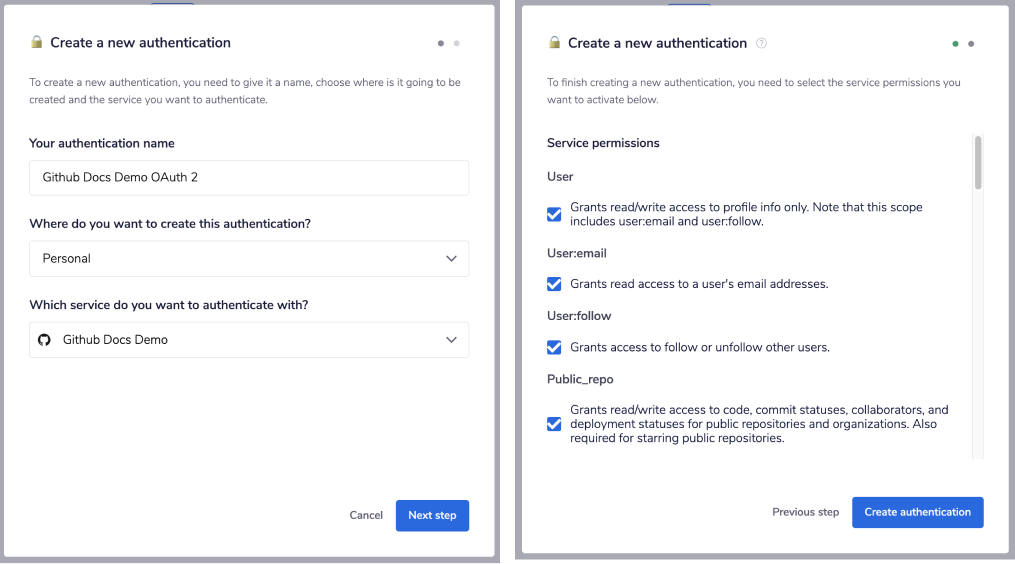Uncheck the User profile info permission
Image resolution: width=1015 pixels, height=564 pixels.
[554, 214]
